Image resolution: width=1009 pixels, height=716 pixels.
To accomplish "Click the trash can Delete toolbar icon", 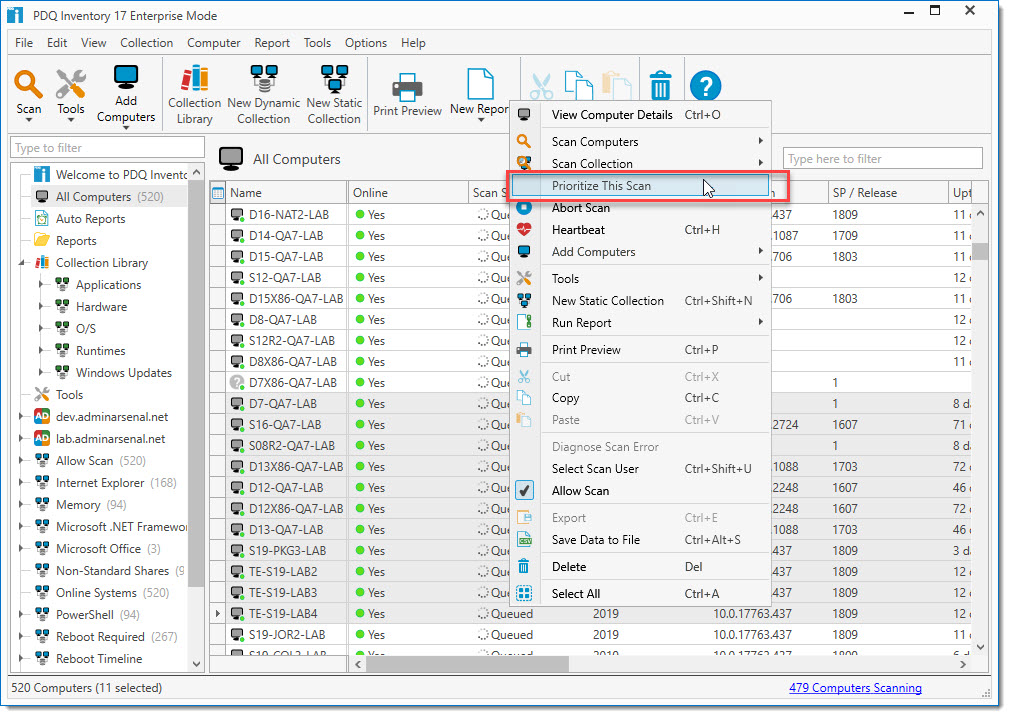I will click(x=660, y=85).
